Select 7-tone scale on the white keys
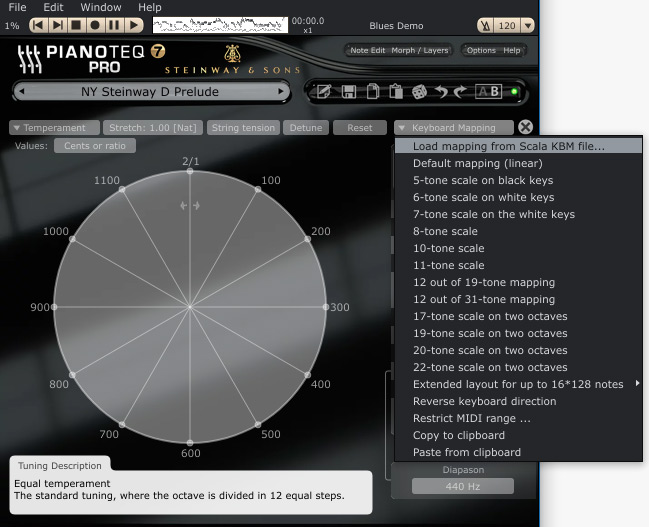The width and height of the screenshot is (649, 527). [x=519, y=214]
